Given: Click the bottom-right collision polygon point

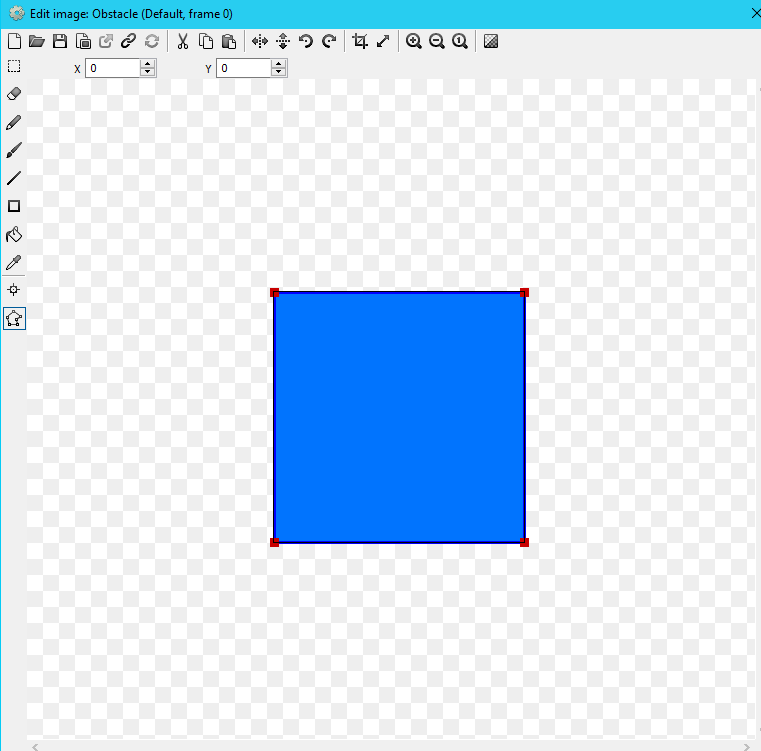Looking at the screenshot, I should pyautogui.click(x=524, y=542).
